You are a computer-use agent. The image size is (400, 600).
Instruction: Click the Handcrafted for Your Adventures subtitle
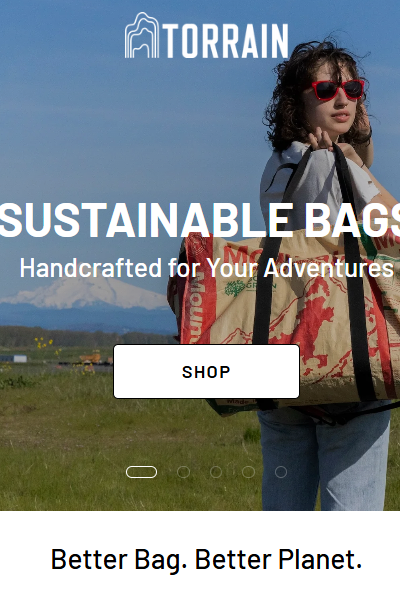(x=207, y=267)
